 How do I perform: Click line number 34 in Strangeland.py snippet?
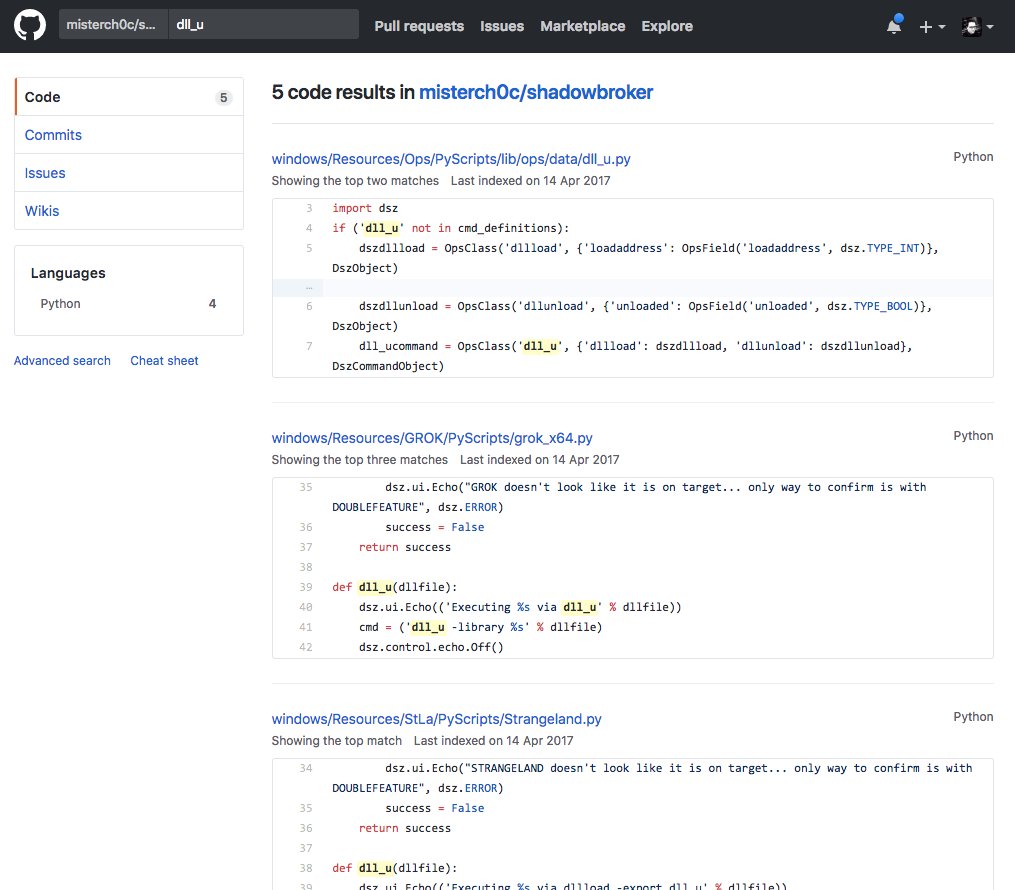click(306, 768)
